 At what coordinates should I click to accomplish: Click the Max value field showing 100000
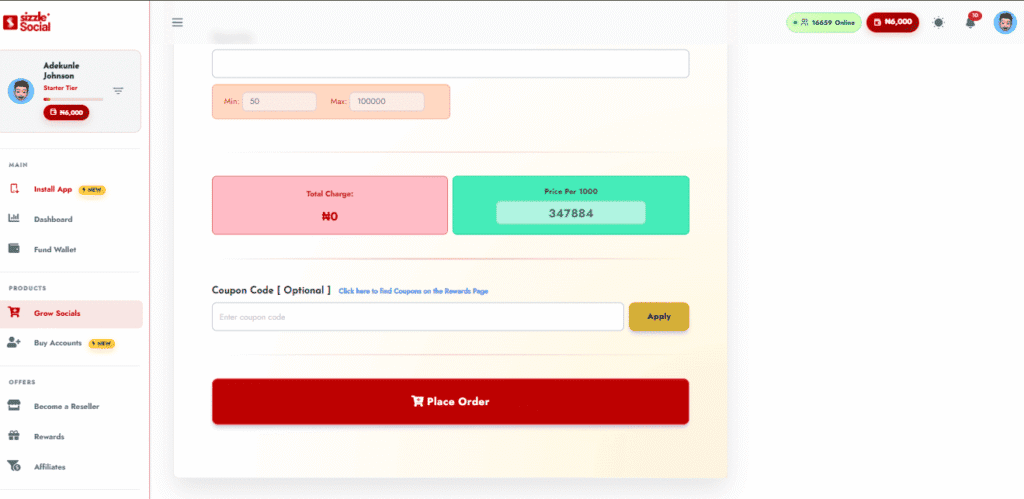387,102
